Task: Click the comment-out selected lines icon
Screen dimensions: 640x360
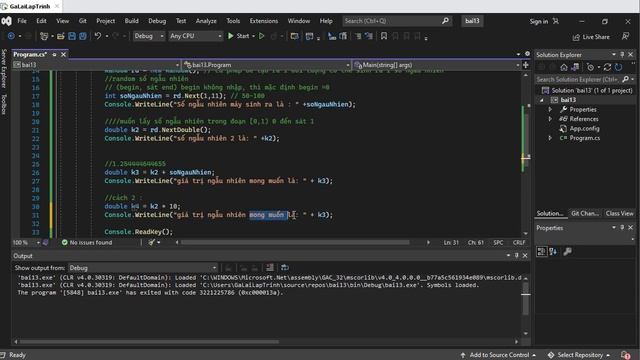Action: (x=358, y=36)
